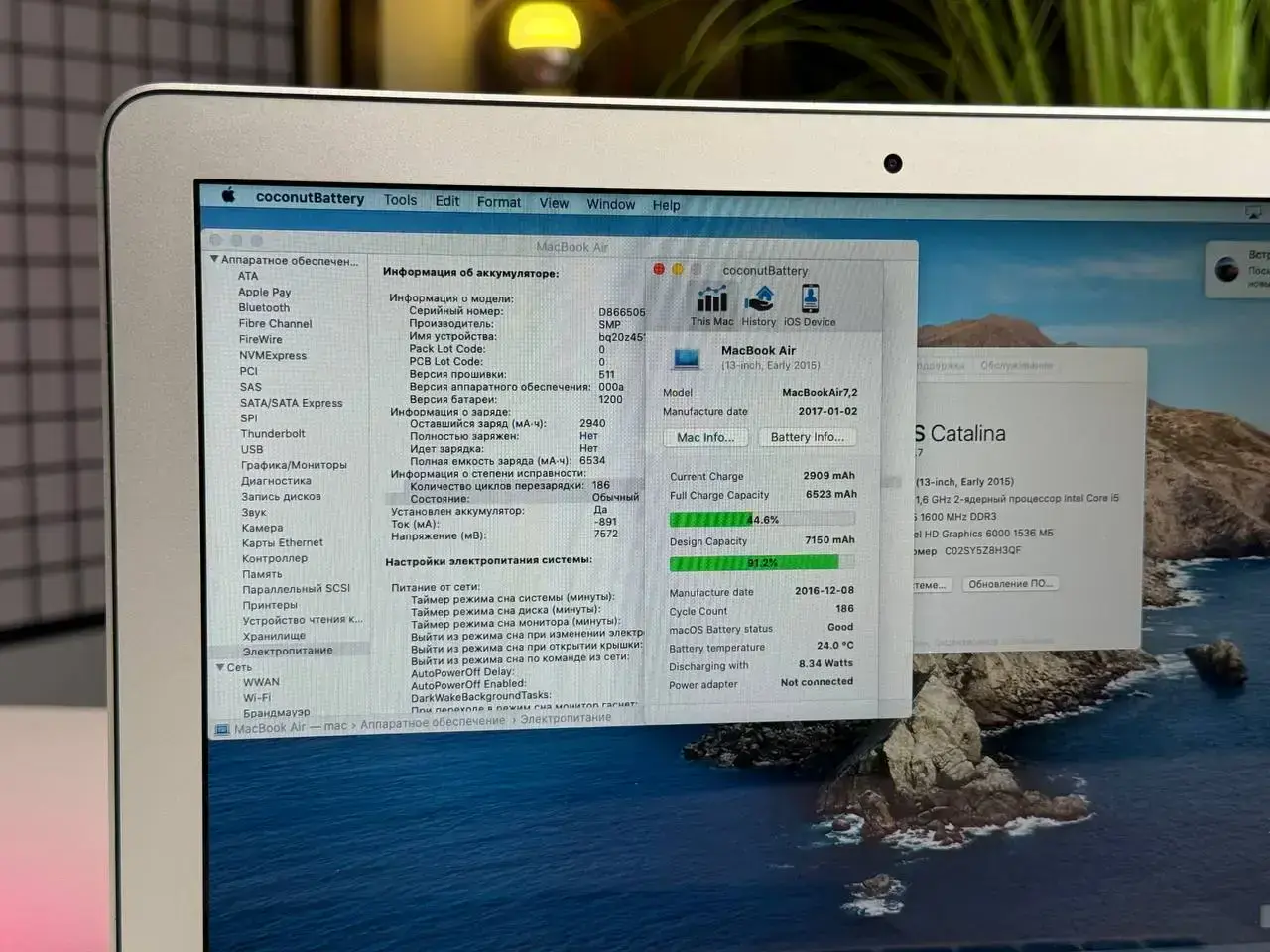Click the Аппаратное обеспечение path segment in the bottom bar
The image size is (1270, 952).
[x=433, y=722]
